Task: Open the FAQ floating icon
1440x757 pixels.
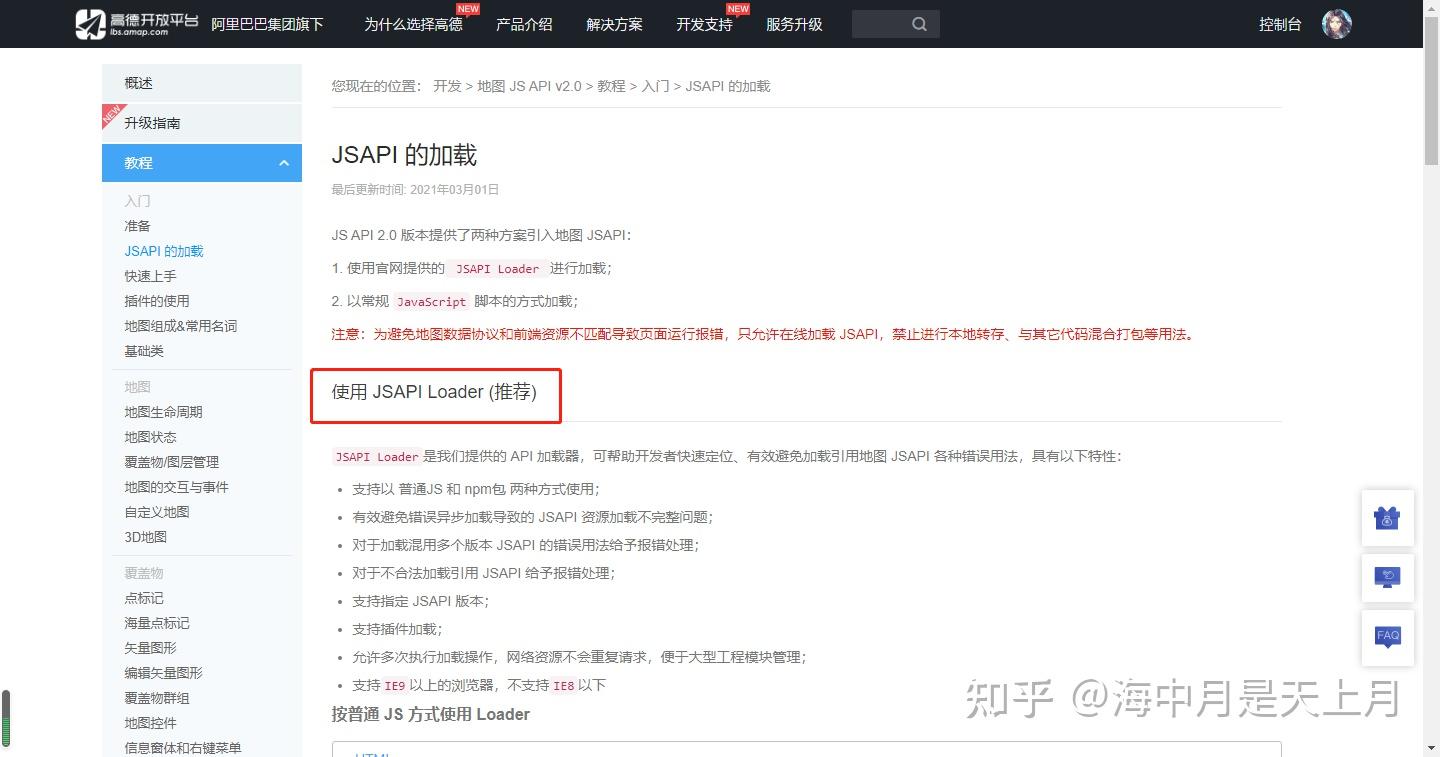Action: [1387, 636]
